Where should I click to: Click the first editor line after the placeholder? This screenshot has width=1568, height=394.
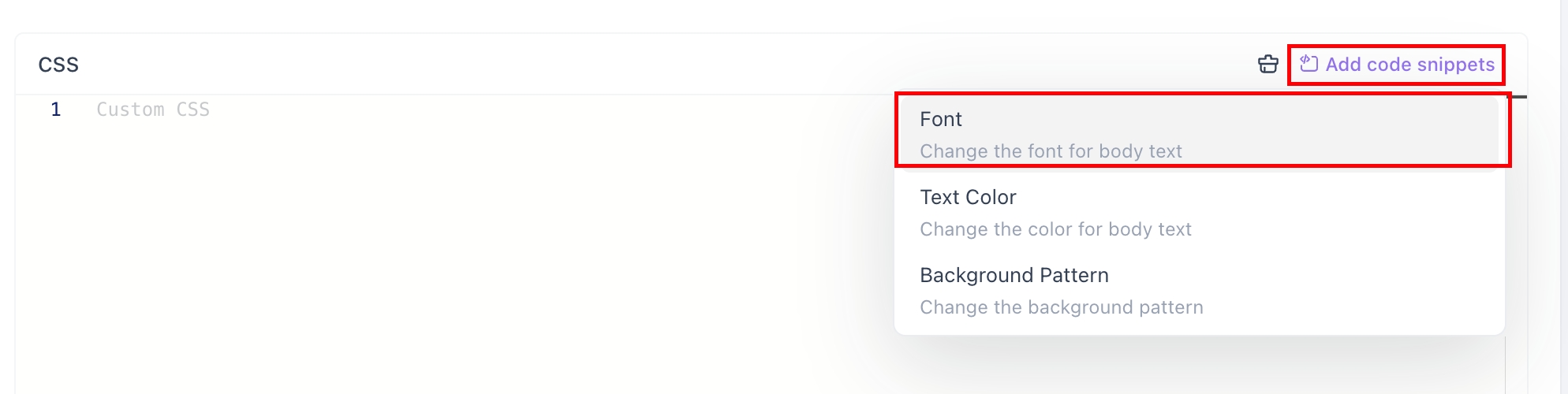(x=473, y=110)
